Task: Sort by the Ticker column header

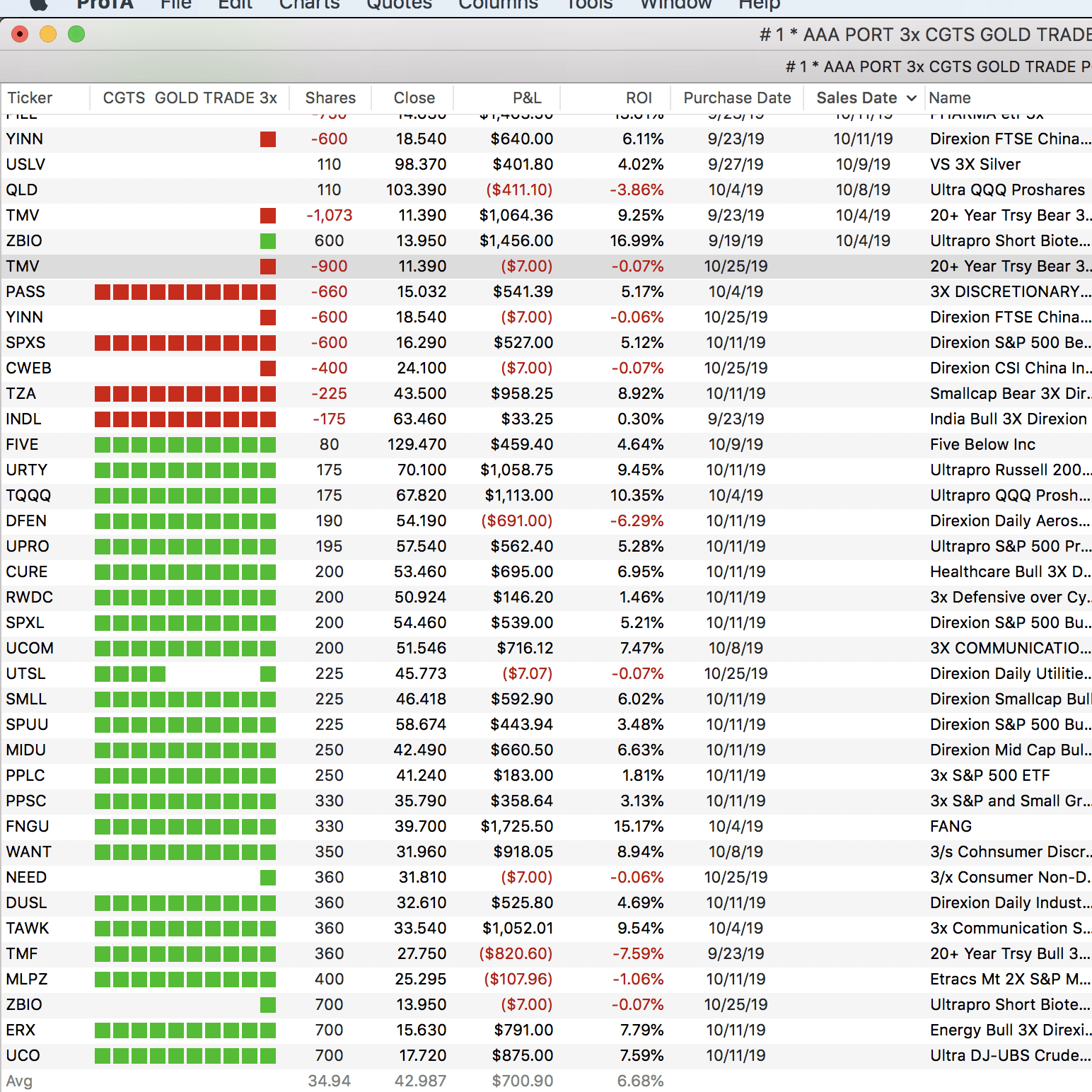Action: coord(30,98)
